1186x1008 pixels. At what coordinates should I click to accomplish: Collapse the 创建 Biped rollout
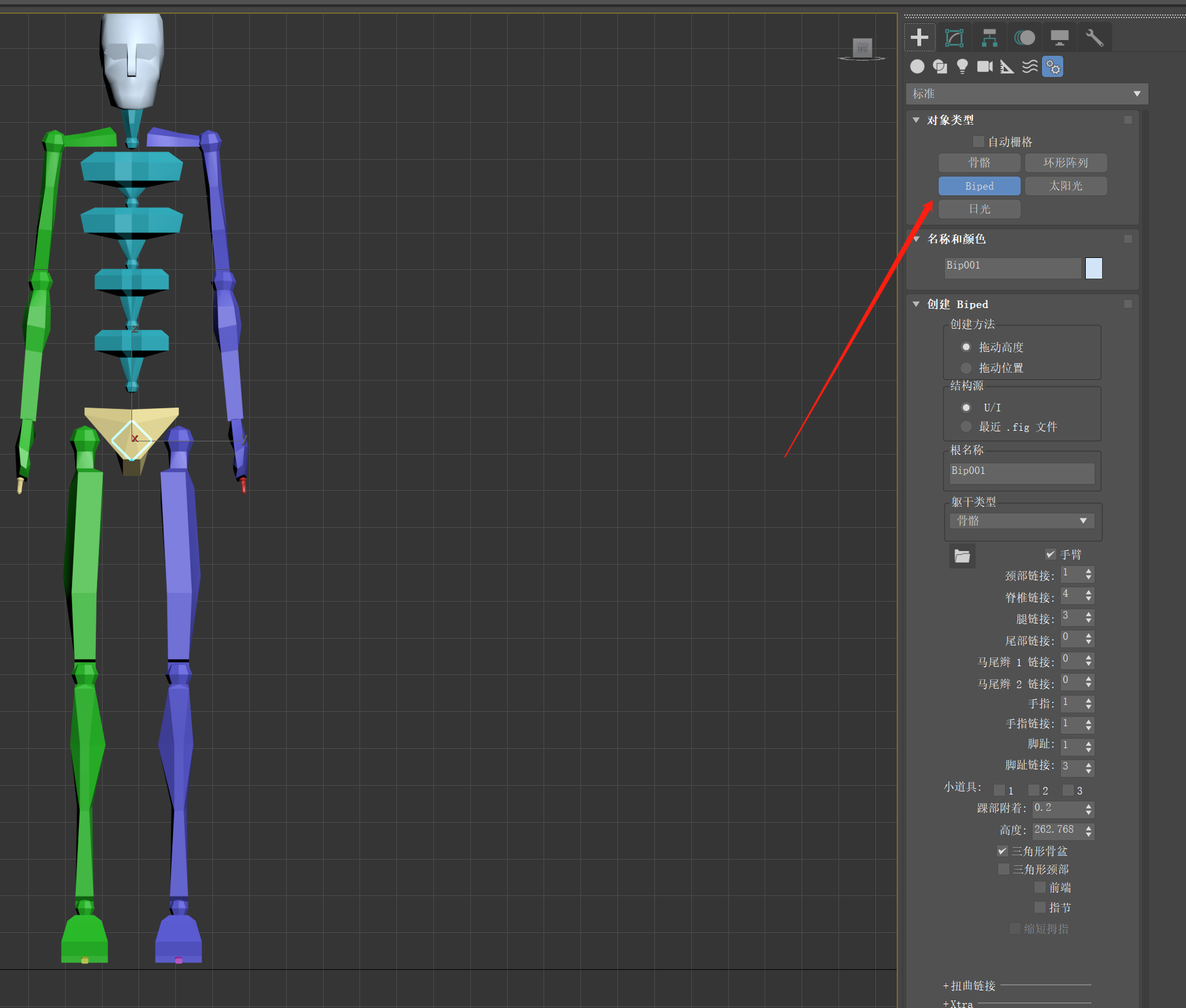pyautogui.click(x=916, y=304)
